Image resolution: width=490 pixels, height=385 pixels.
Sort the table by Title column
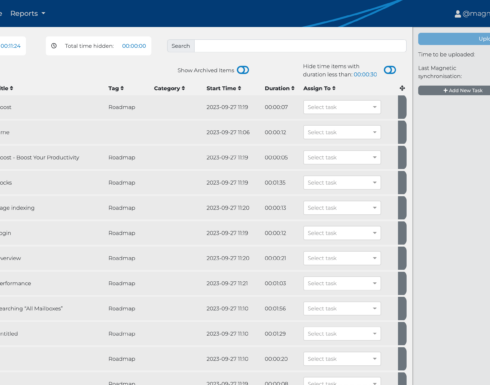point(6,88)
